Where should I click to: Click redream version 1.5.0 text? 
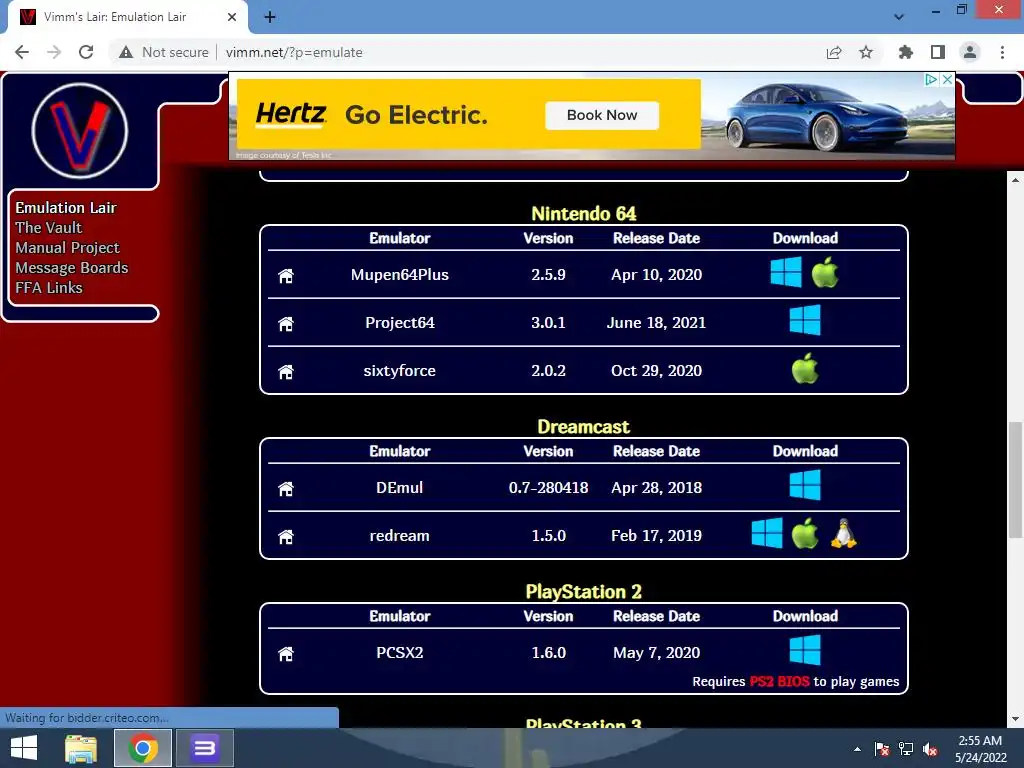click(549, 536)
